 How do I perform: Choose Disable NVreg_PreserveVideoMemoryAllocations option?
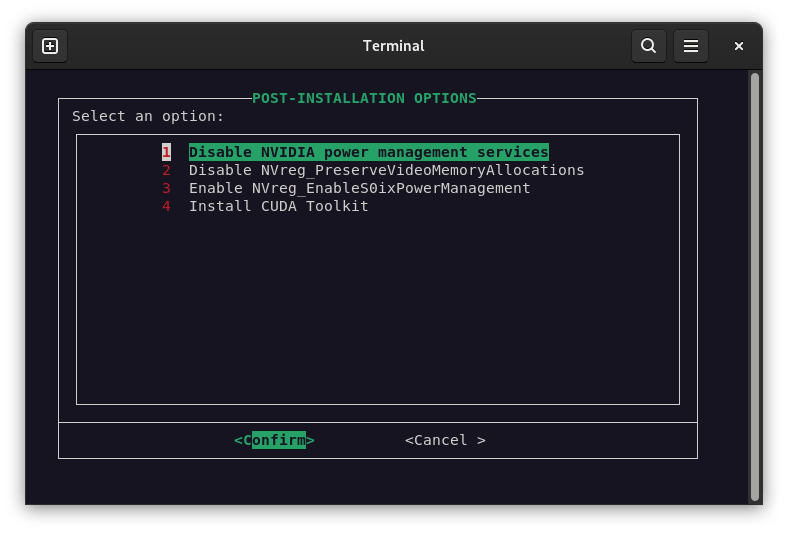(x=386, y=170)
